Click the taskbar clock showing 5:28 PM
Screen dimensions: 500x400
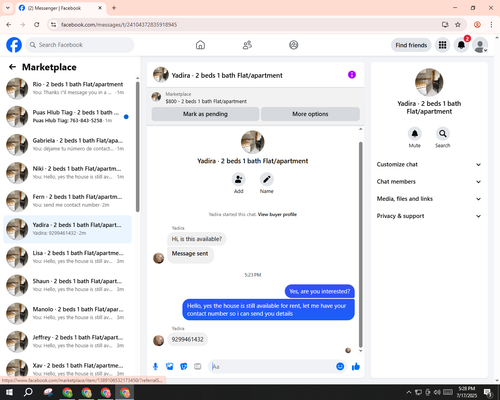[467, 392]
